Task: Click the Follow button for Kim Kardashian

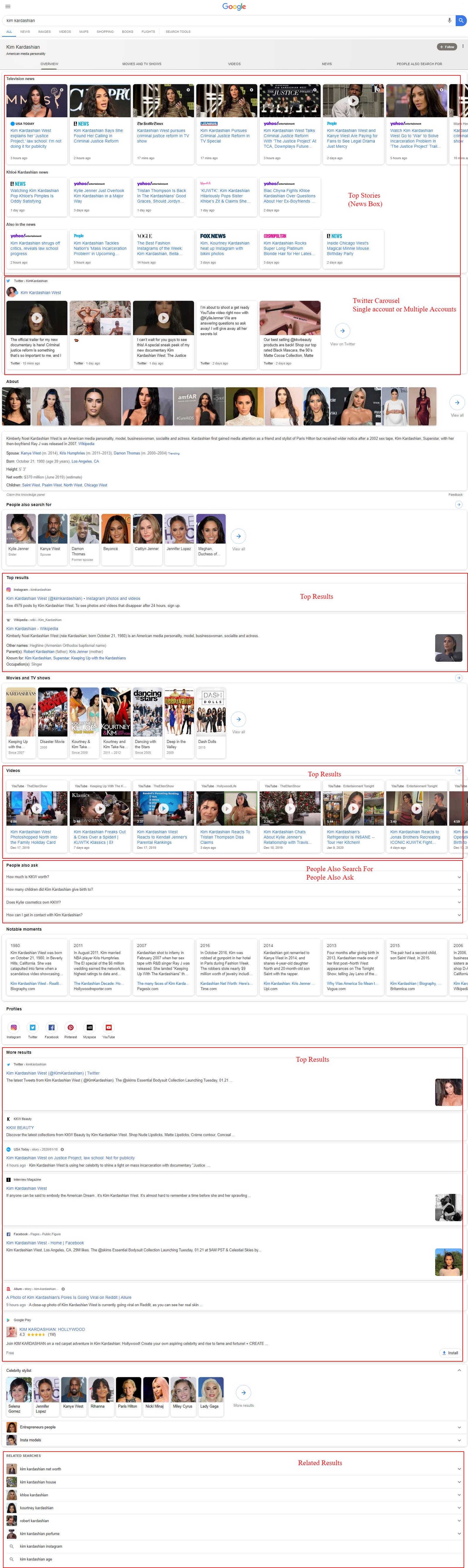Action: click(447, 47)
